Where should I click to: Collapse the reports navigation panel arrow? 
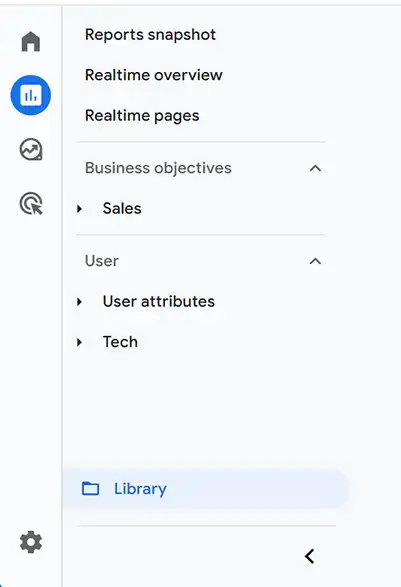click(310, 556)
